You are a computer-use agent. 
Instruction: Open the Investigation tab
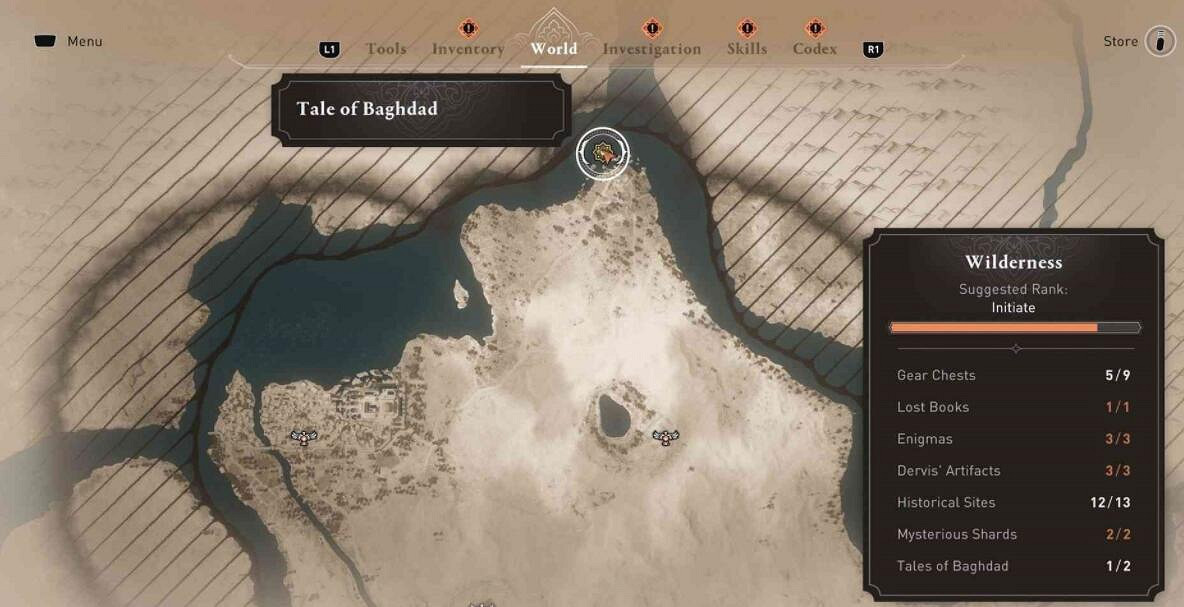pyautogui.click(x=652, y=49)
